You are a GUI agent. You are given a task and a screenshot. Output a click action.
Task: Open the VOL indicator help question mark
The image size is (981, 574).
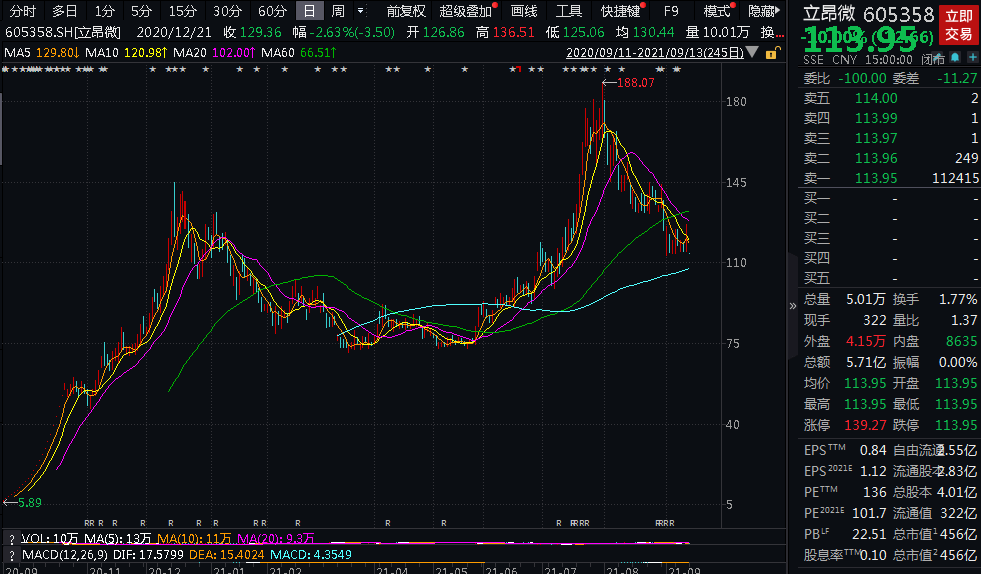(x=10, y=539)
